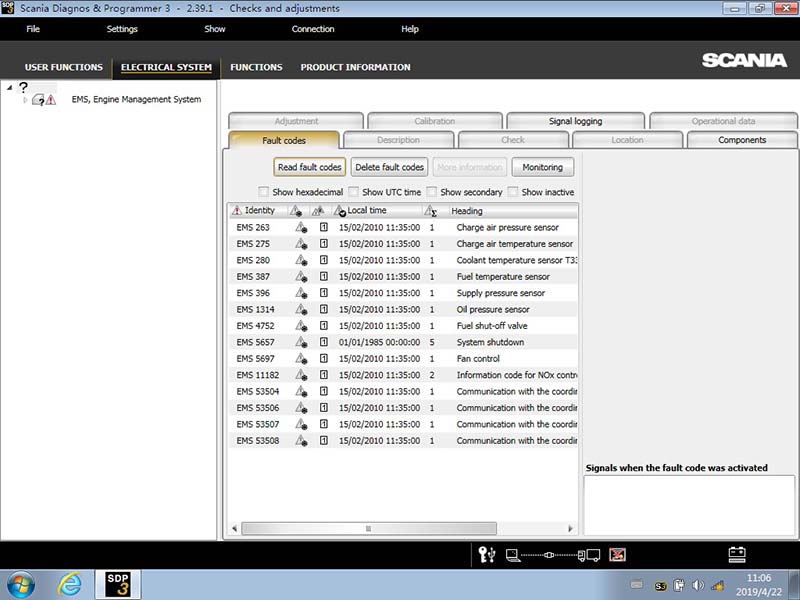Screen dimensions: 800x600
Task: Click the Monitoring button
Action: [x=542, y=167]
